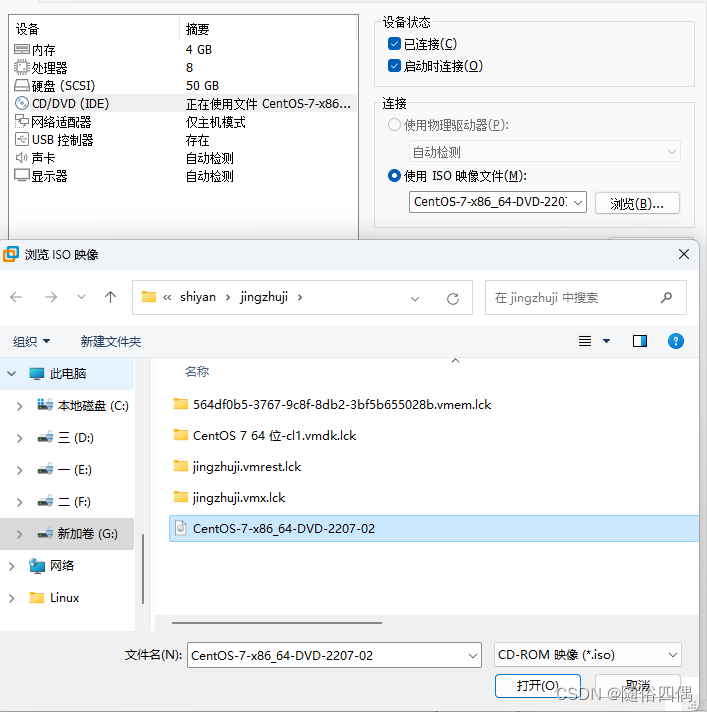Open the 自动检测 physical drive dropdown
The height and width of the screenshot is (712, 707).
coord(544,152)
